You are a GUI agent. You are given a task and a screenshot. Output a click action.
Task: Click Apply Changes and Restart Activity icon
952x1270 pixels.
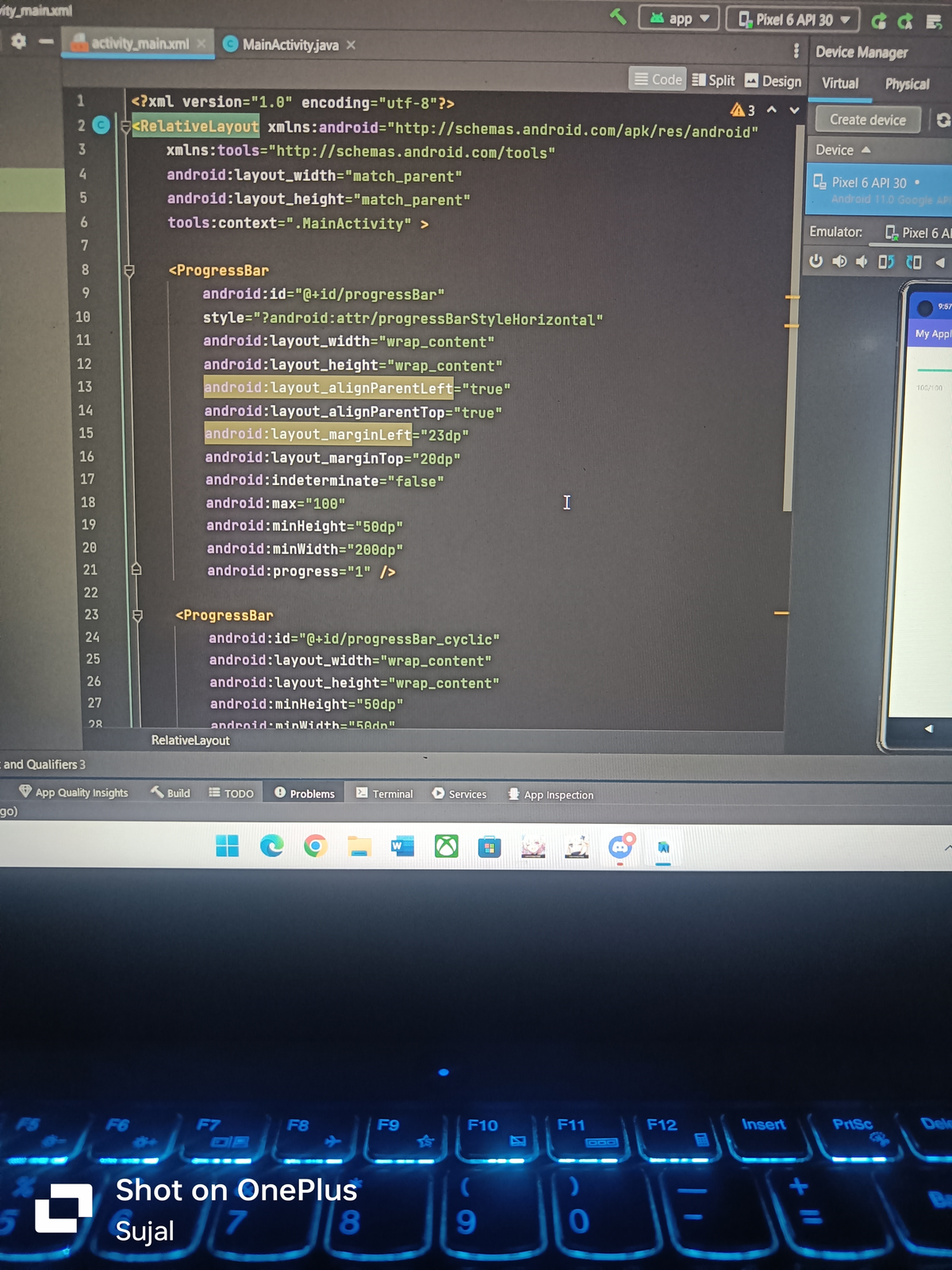pyautogui.click(x=879, y=21)
